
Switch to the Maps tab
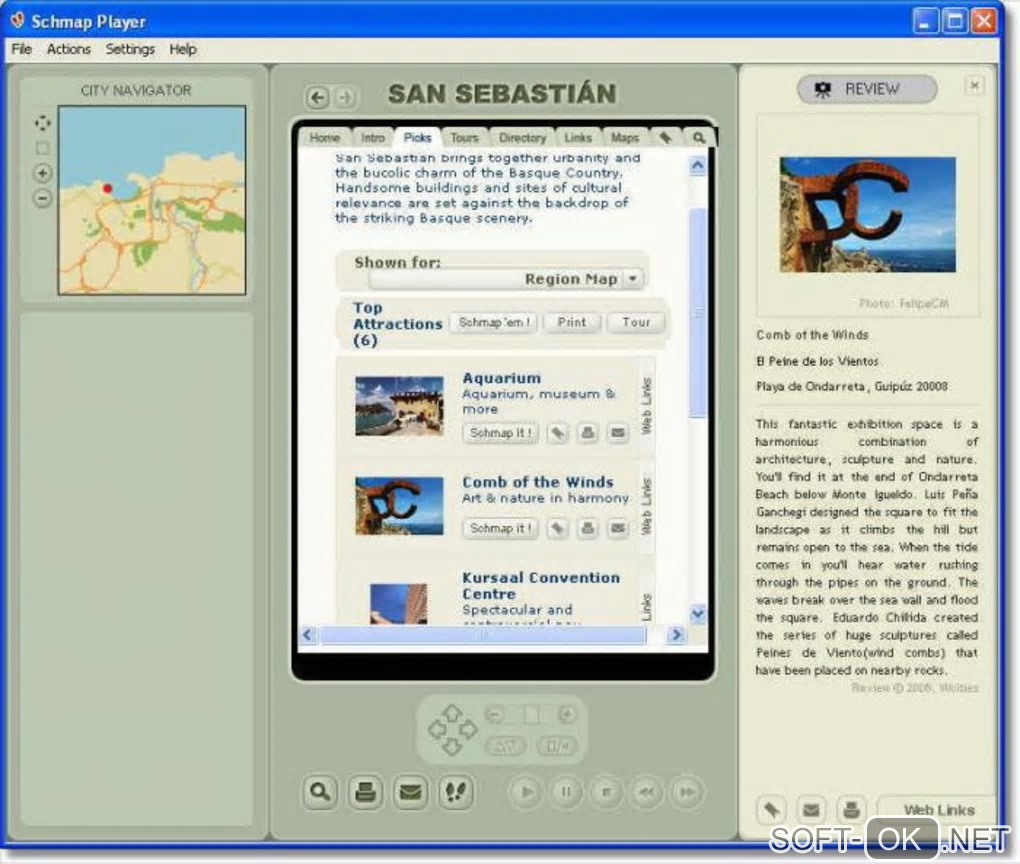tap(624, 138)
